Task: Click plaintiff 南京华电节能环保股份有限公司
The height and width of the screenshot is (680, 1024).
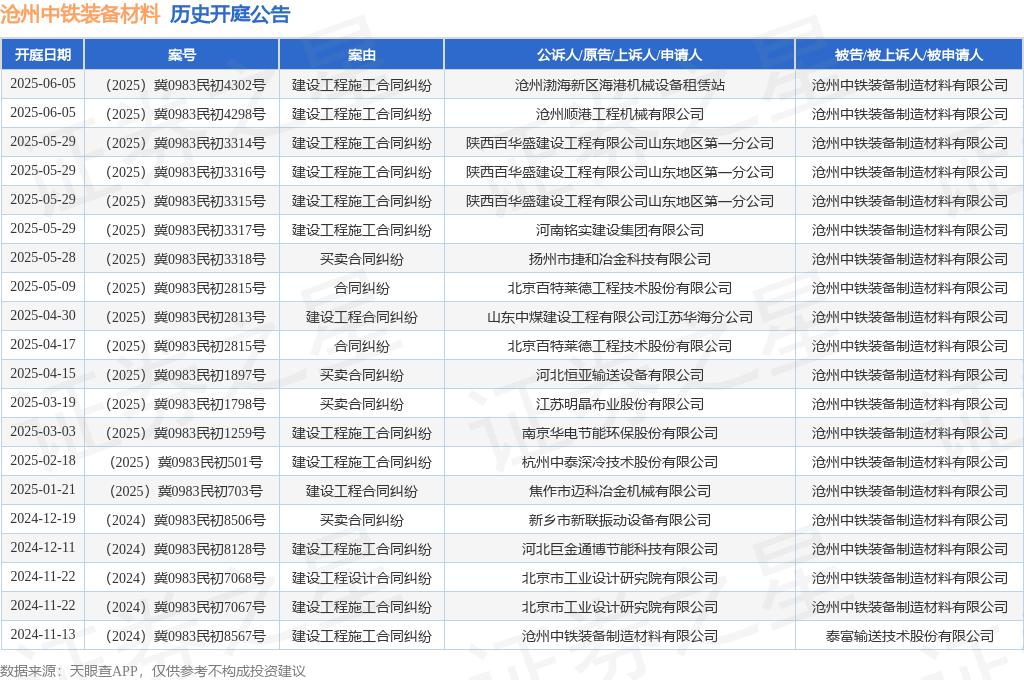Action: click(x=620, y=433)
